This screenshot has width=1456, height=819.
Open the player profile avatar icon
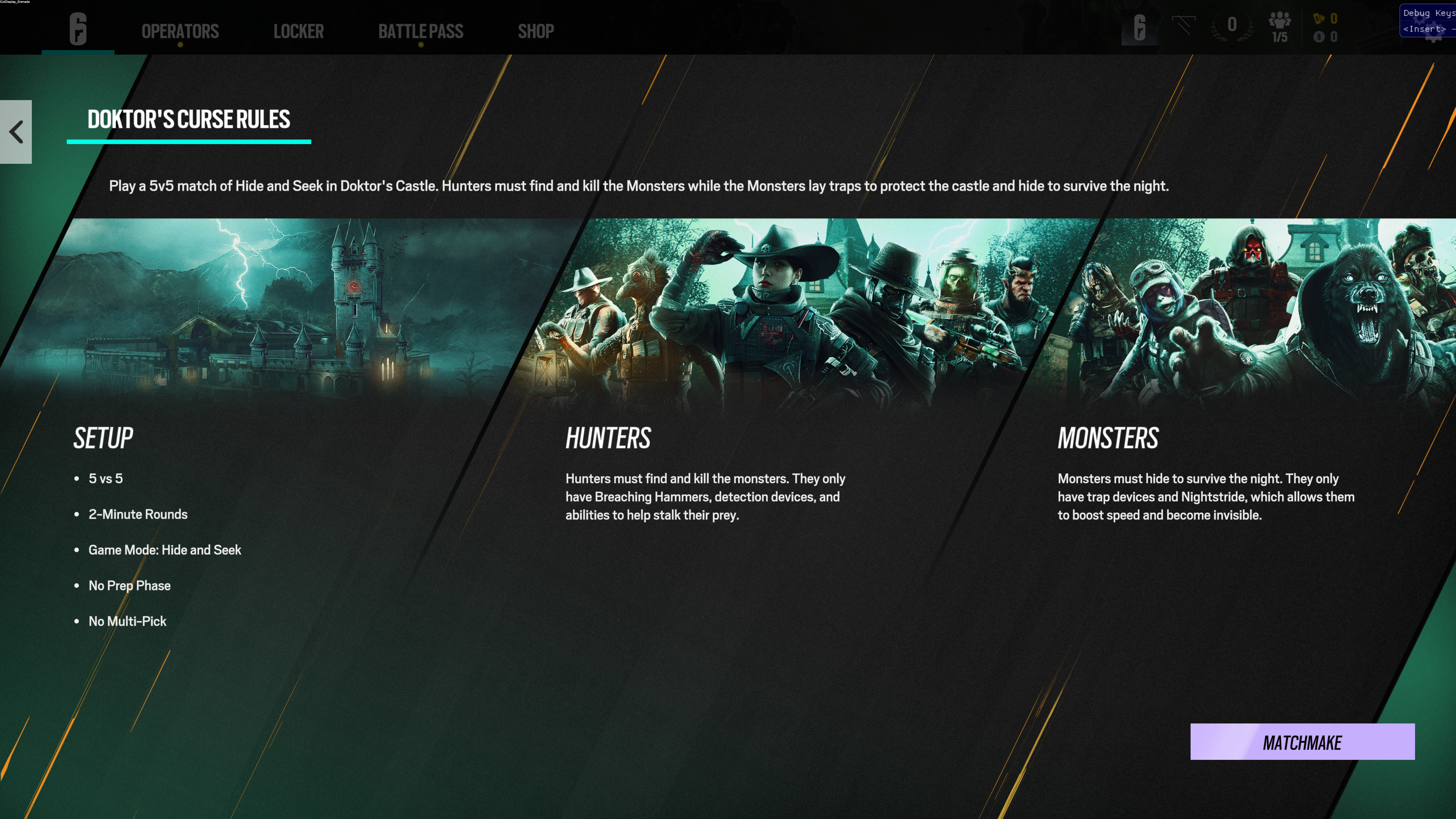click(1139, 27)
